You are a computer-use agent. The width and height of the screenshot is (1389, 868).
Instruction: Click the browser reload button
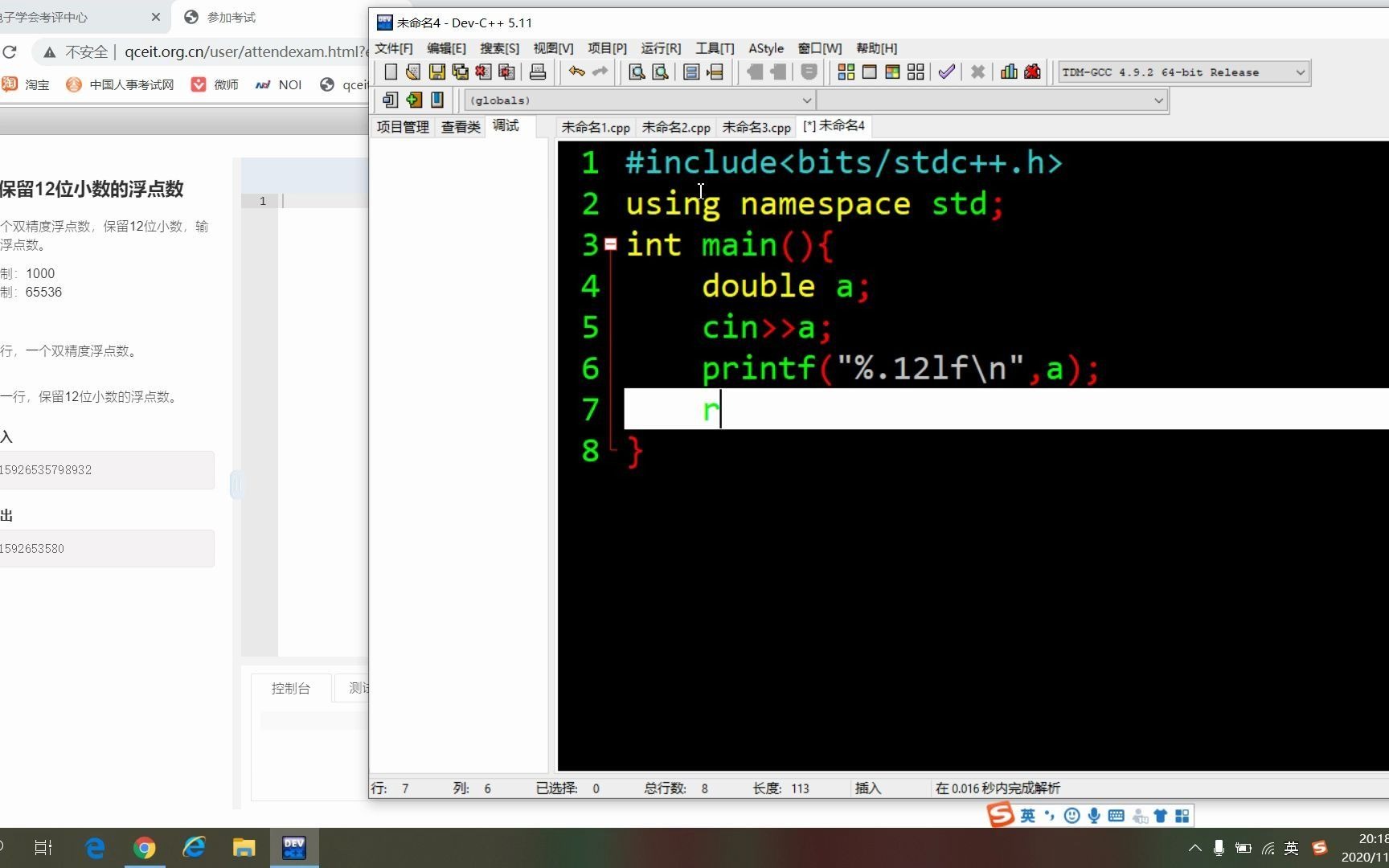coord(10,52)
